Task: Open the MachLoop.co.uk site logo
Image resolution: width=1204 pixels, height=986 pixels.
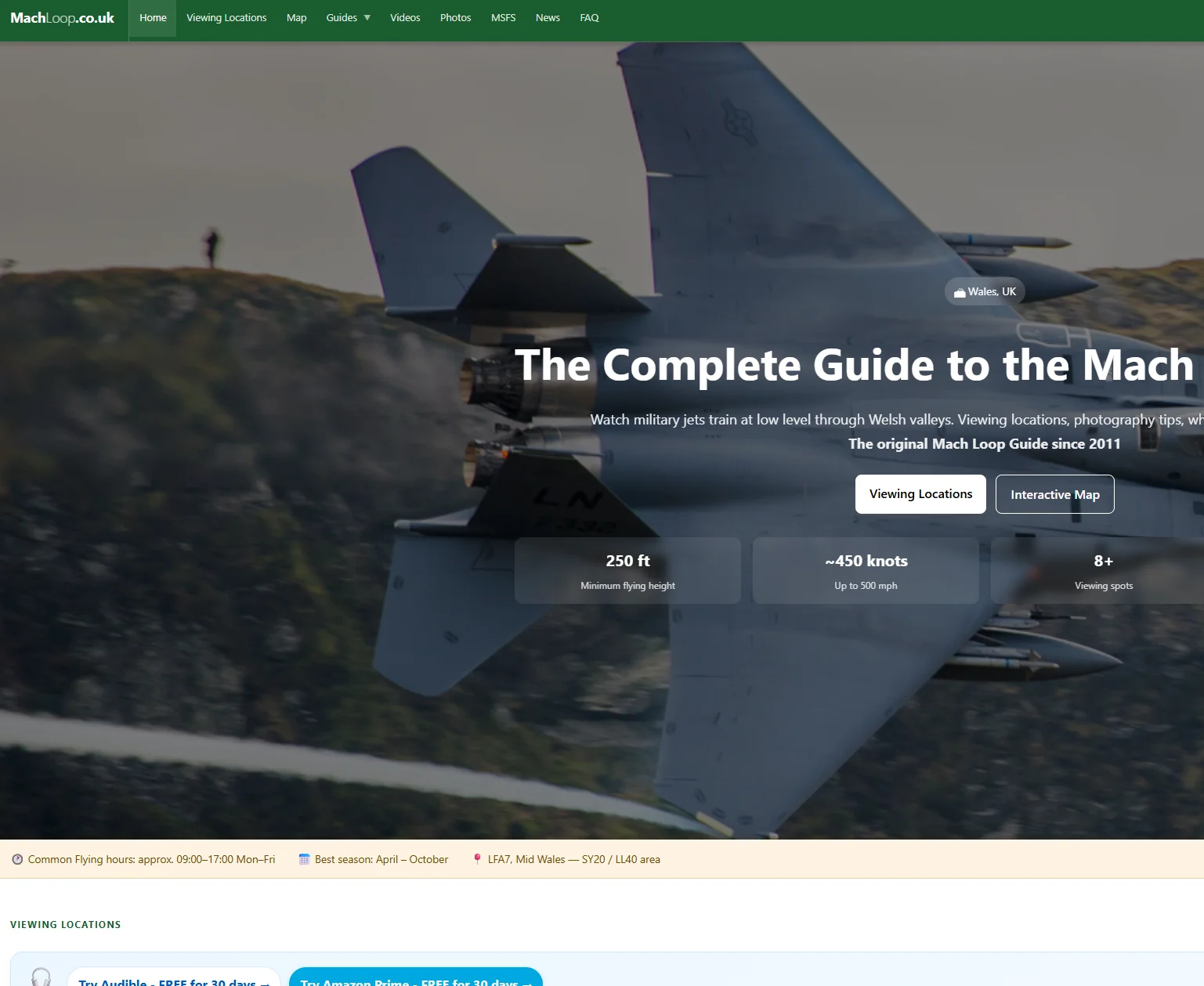Action: coord(63,18)
